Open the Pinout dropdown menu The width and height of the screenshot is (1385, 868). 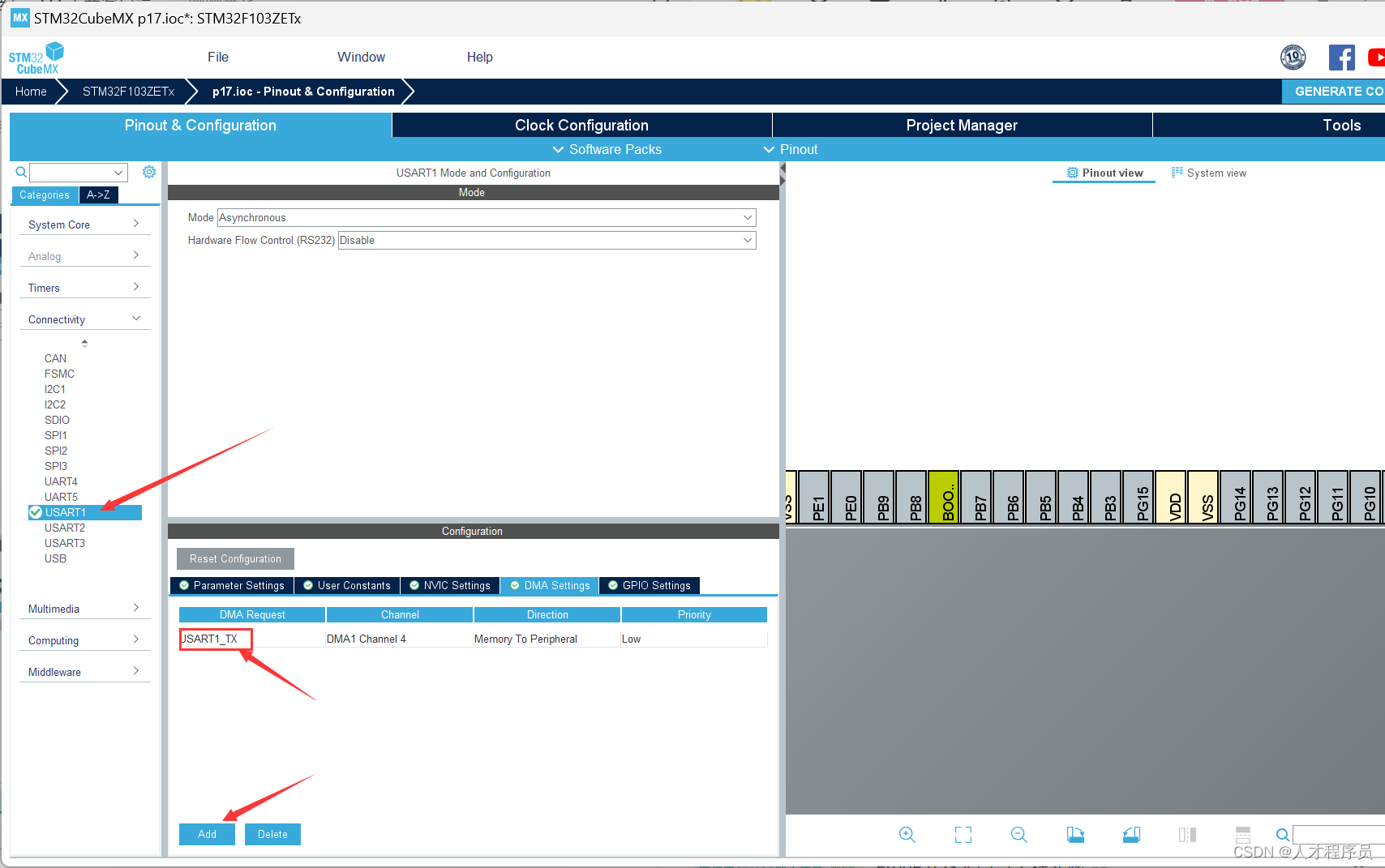(x=791, y=149)
